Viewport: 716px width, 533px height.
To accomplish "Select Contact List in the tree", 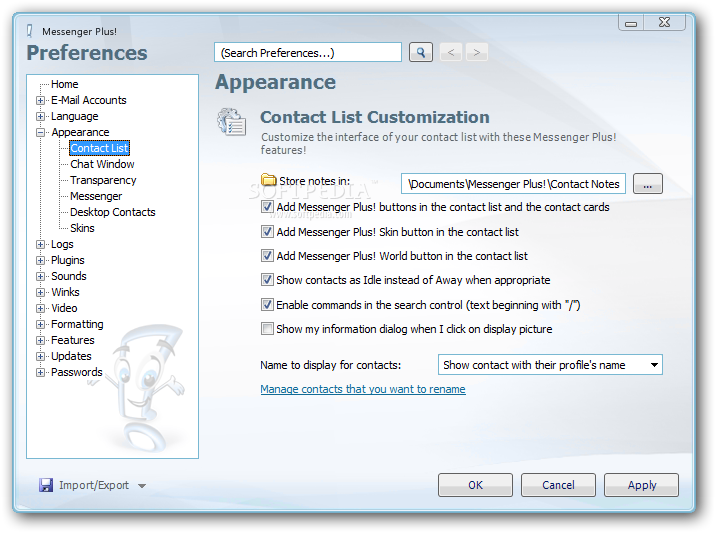I will coord(99,148).
